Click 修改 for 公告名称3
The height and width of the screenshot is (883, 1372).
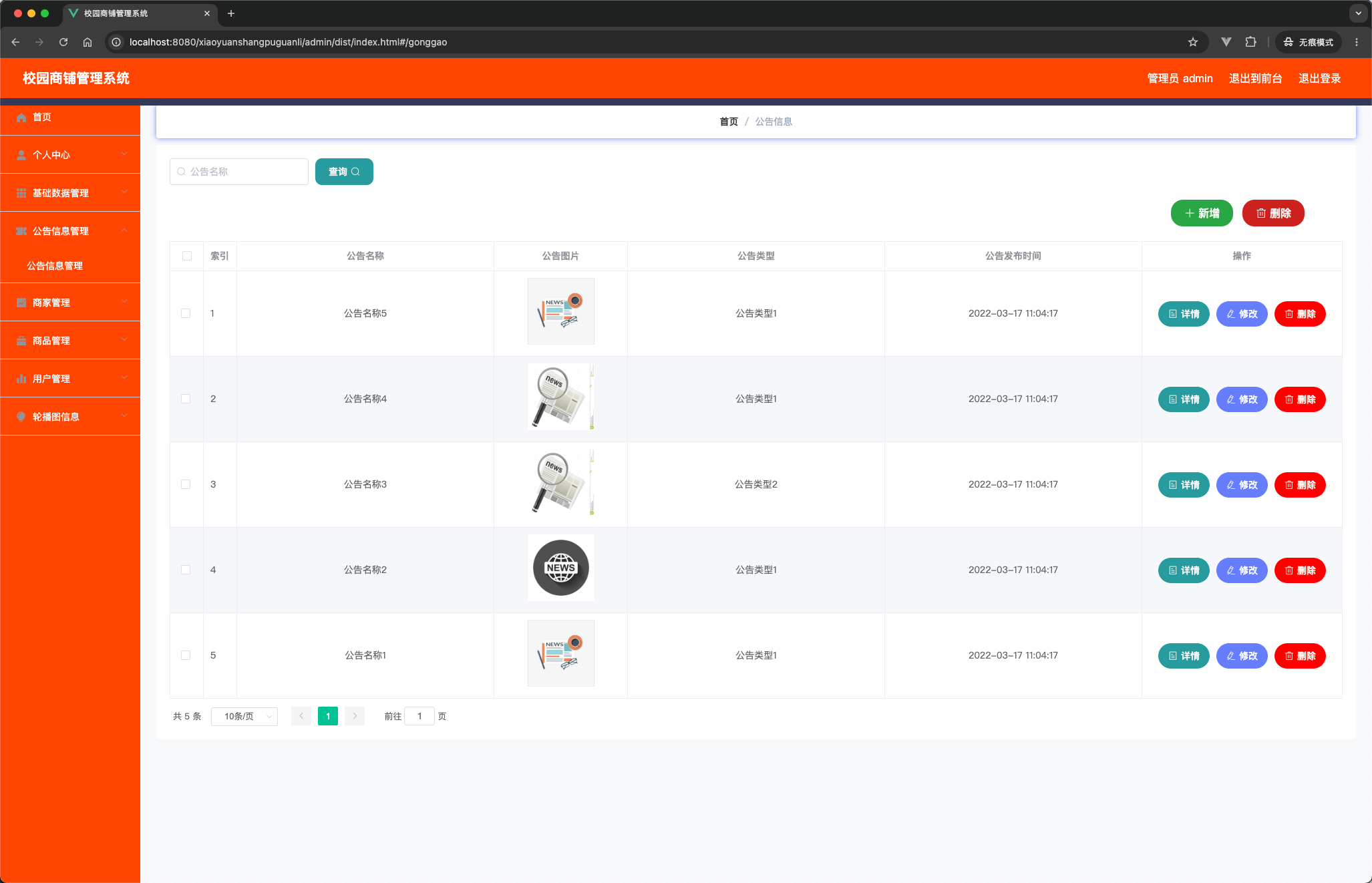pyautogui.click(x=1242, y=485)
